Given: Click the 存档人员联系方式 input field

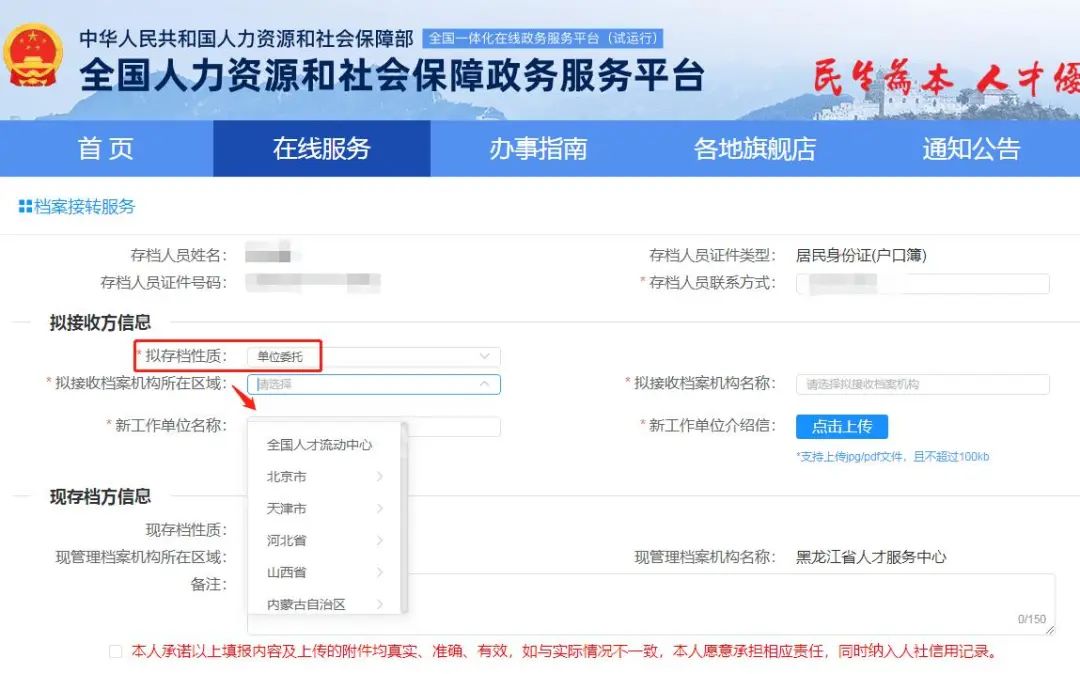Looking at the screenshot, I should point(922,283).
